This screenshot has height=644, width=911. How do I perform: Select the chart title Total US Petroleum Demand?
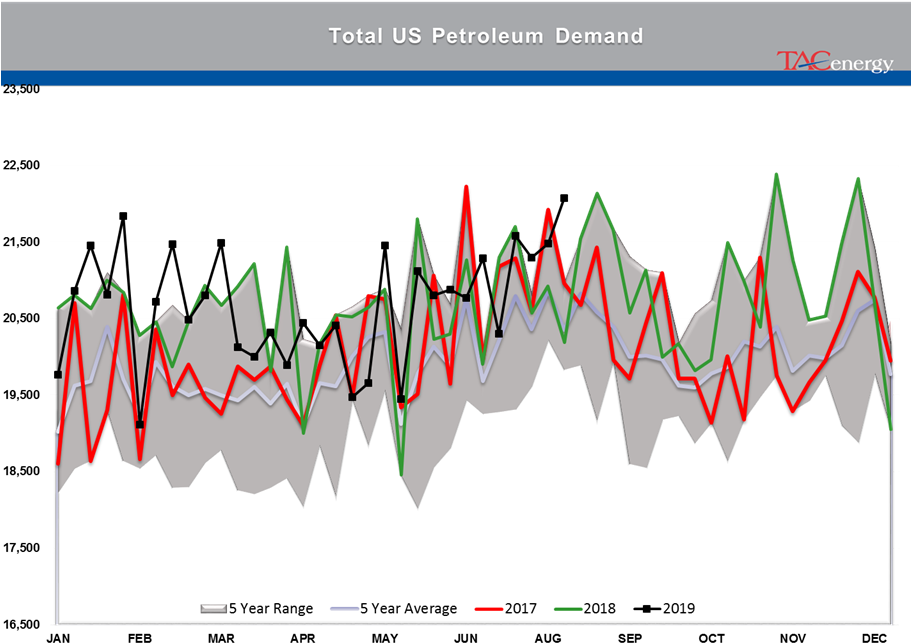pos(486,36)
